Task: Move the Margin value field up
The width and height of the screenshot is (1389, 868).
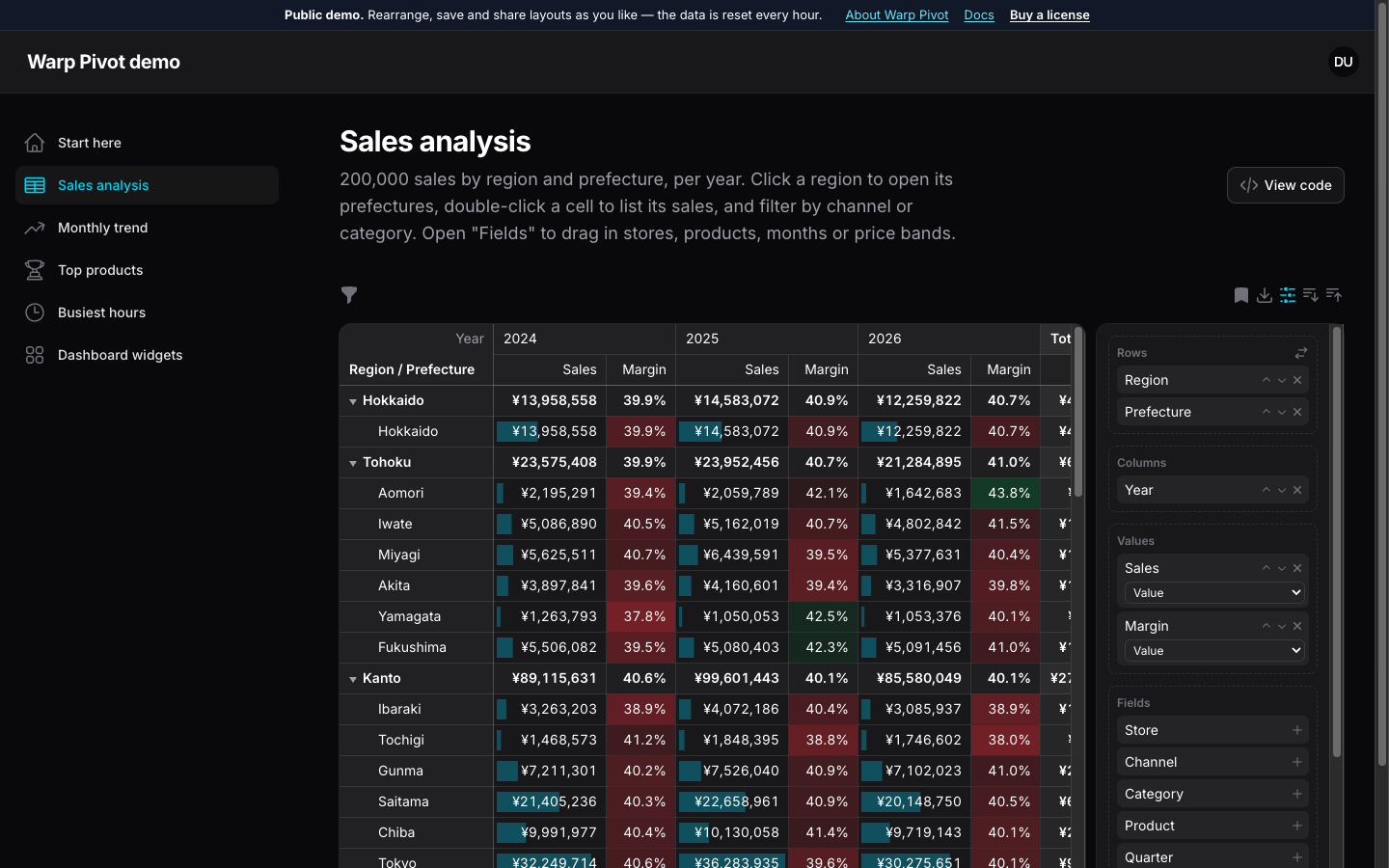Action: point(1266,626)
